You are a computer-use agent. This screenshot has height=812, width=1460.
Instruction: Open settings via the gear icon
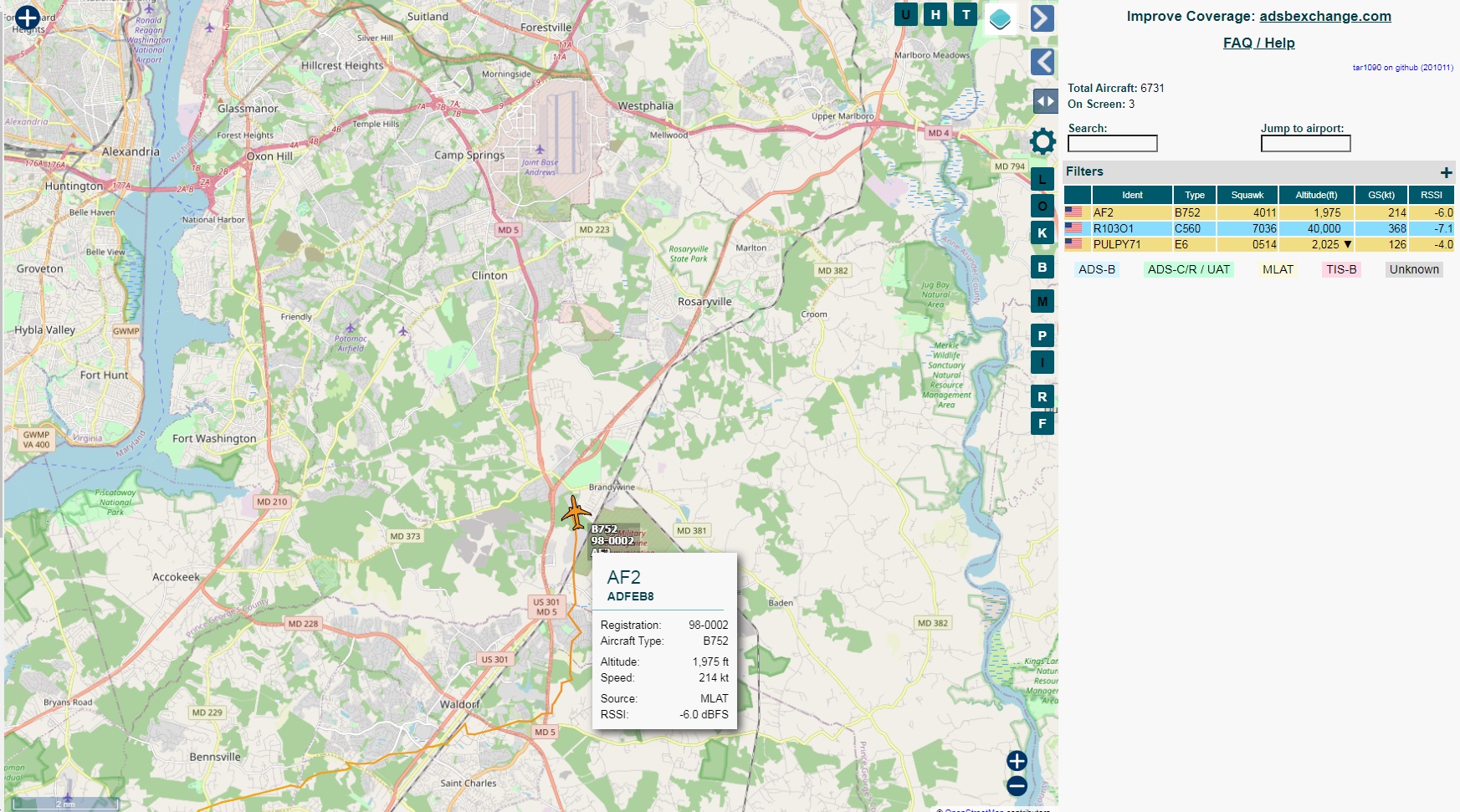pyautogui.click(x=1042, y=141)
